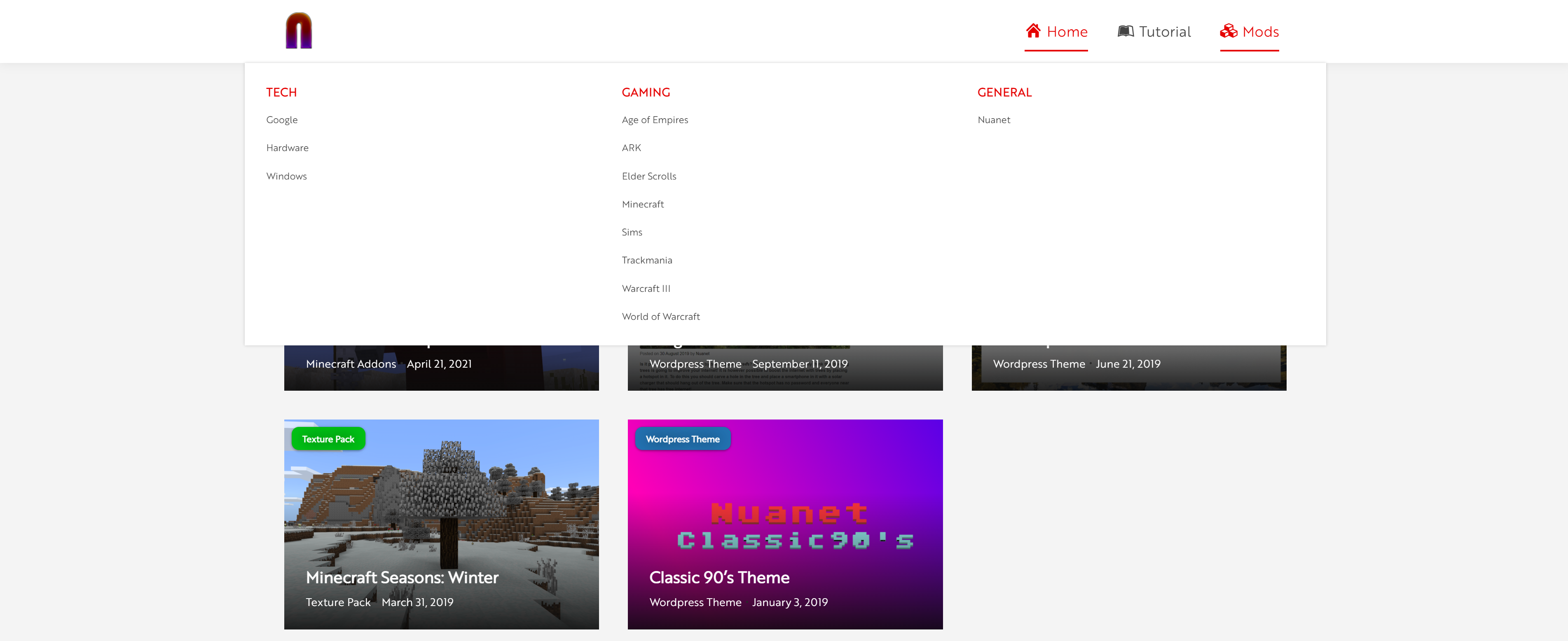
Task: Click Wordpress Theme label beside January 3, 2019
Action: pos(695,603)
